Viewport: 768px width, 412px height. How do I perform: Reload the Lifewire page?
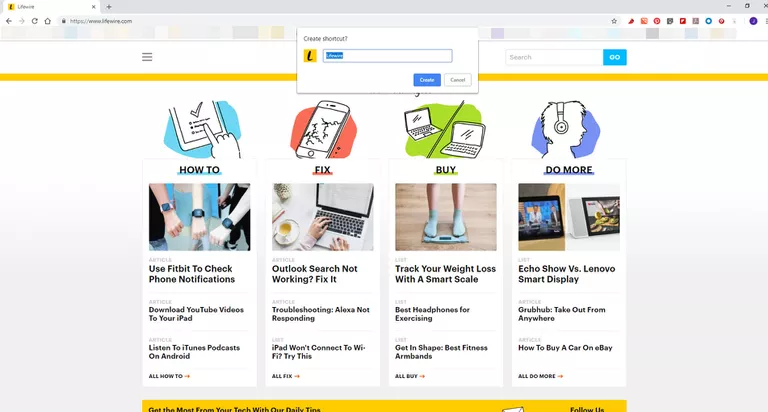pos(34,21)
